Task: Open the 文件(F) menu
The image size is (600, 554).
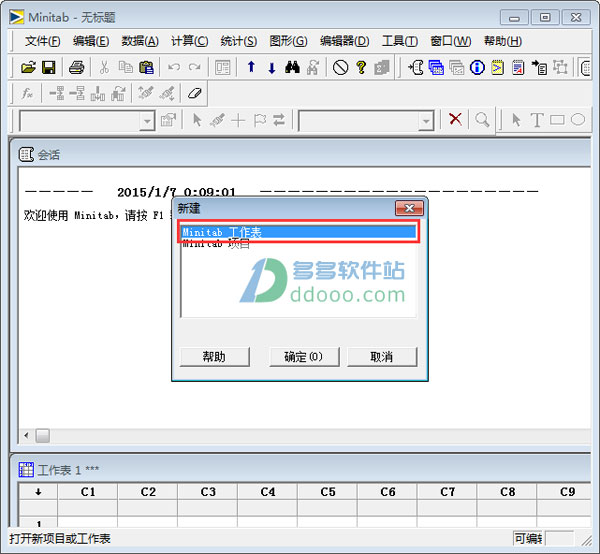Action: tap(42, 41)
